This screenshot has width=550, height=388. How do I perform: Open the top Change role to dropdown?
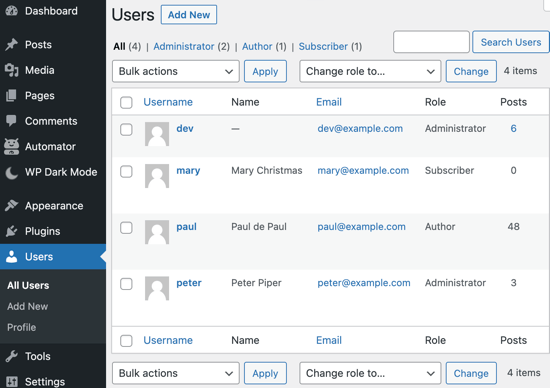[x=370, y=71]
